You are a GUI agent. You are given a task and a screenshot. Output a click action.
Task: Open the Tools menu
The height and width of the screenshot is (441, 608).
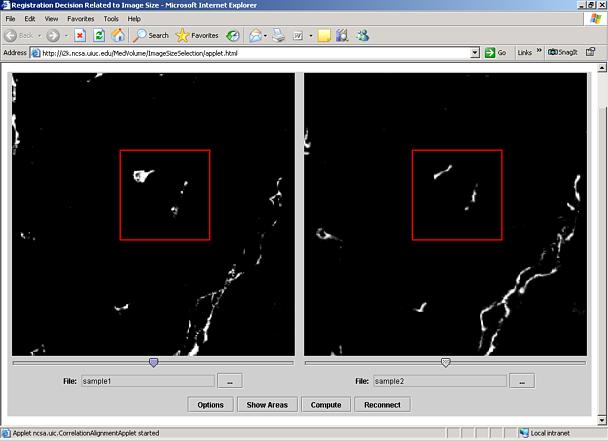[111, 18]
